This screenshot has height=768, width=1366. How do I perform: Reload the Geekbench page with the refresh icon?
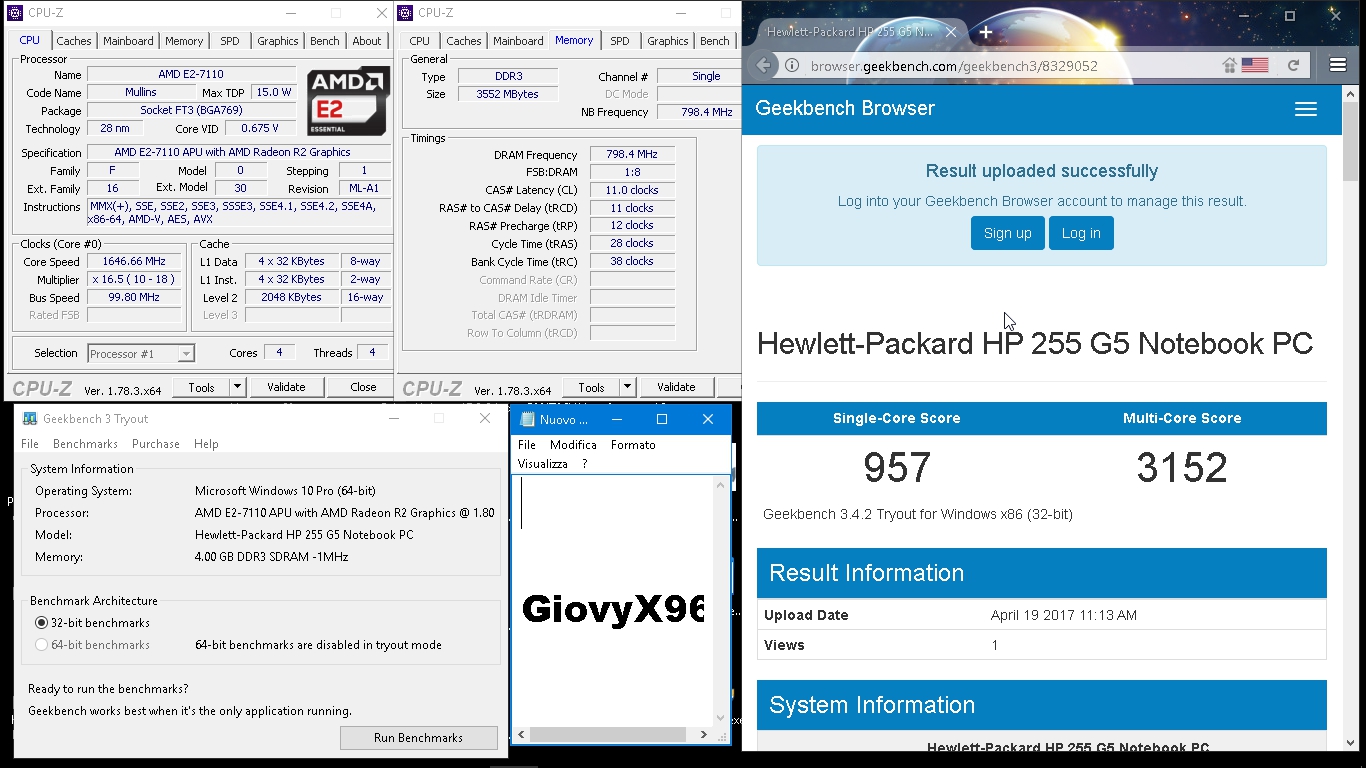1293,65
